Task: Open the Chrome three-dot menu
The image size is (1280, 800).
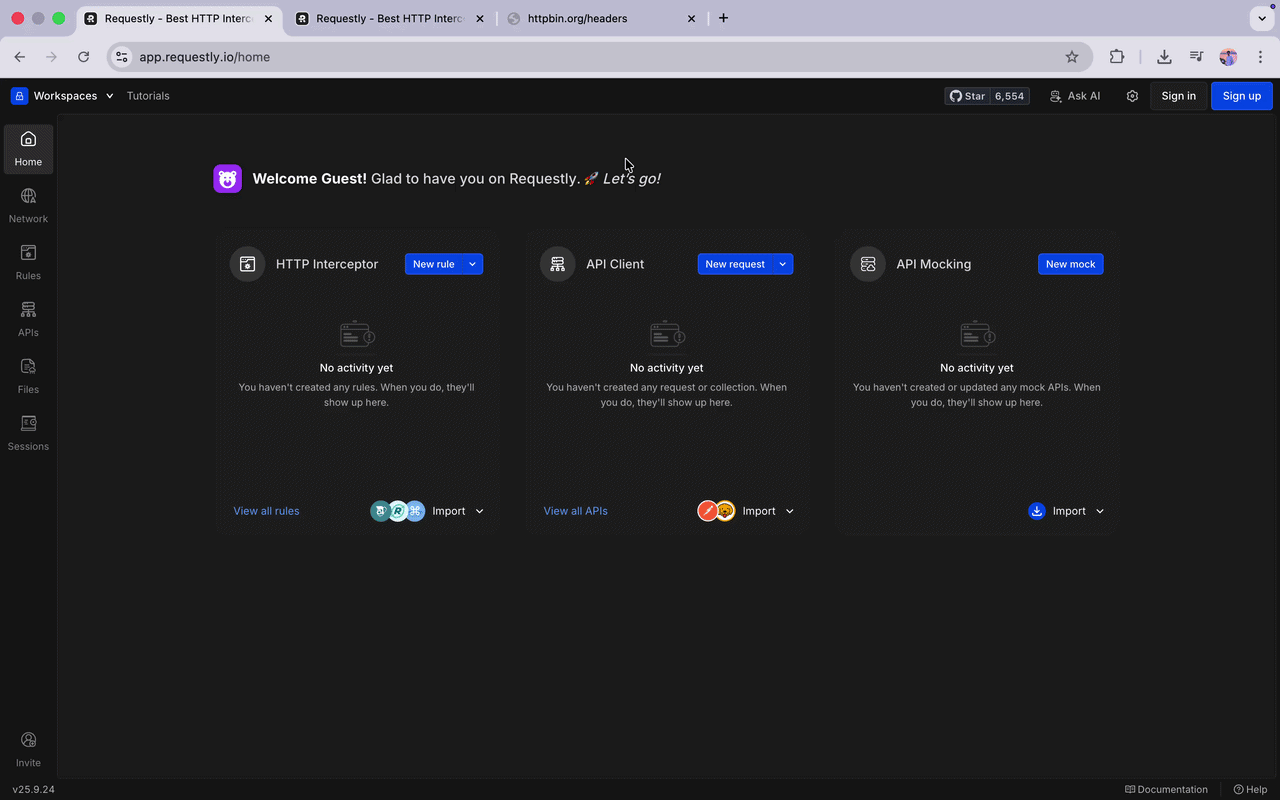Action: [x=1260, y=57]
